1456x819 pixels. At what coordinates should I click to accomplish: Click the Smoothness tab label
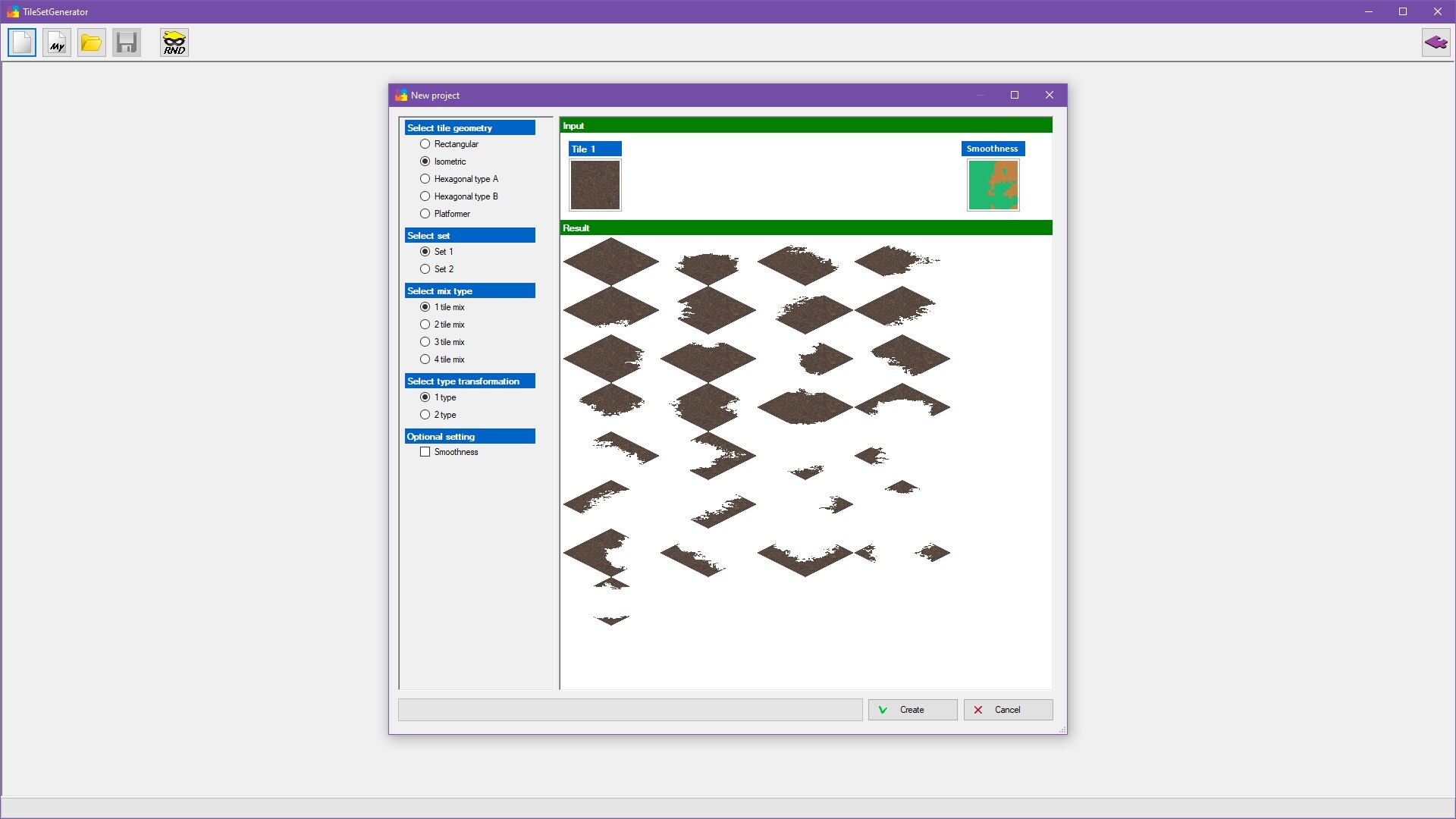pyautogui.click(x=992, y=148)
